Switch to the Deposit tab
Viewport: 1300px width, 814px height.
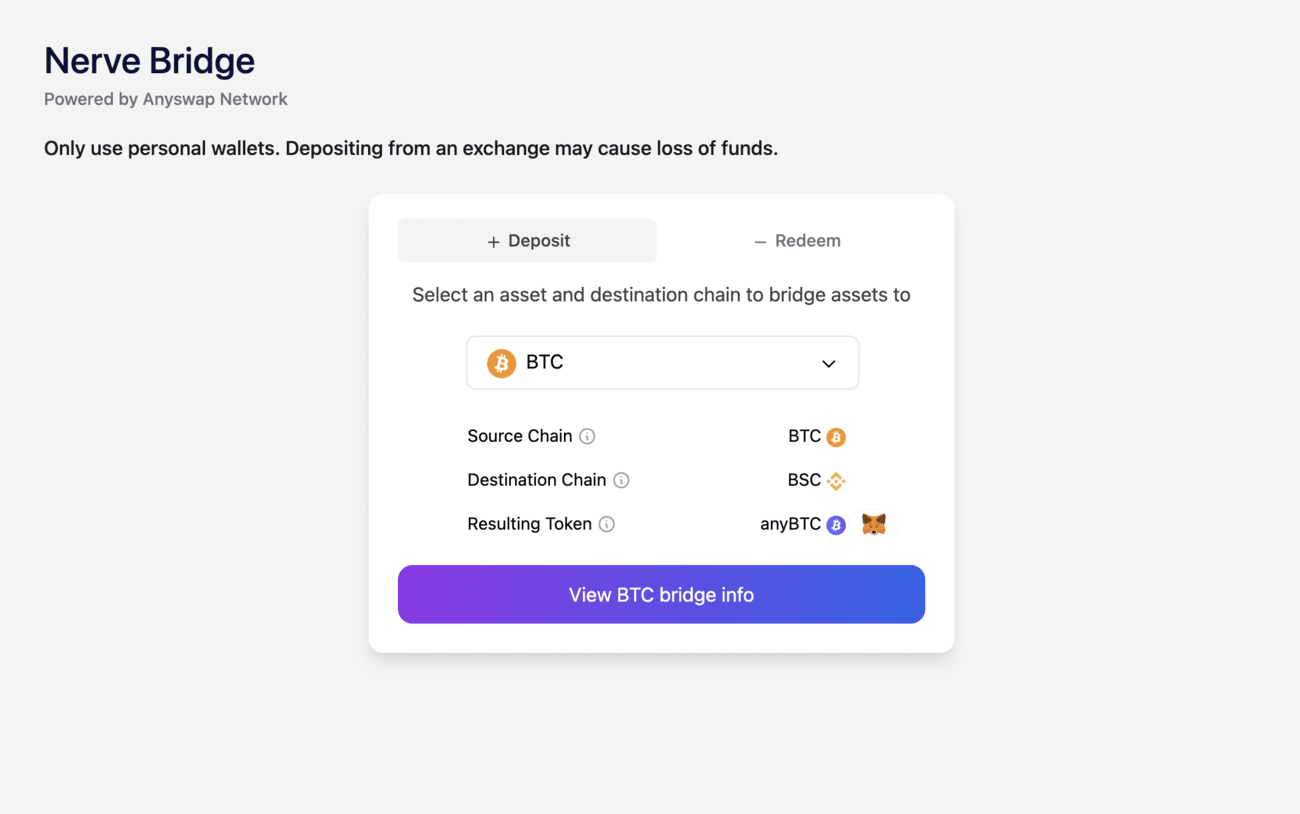point(527,240)
